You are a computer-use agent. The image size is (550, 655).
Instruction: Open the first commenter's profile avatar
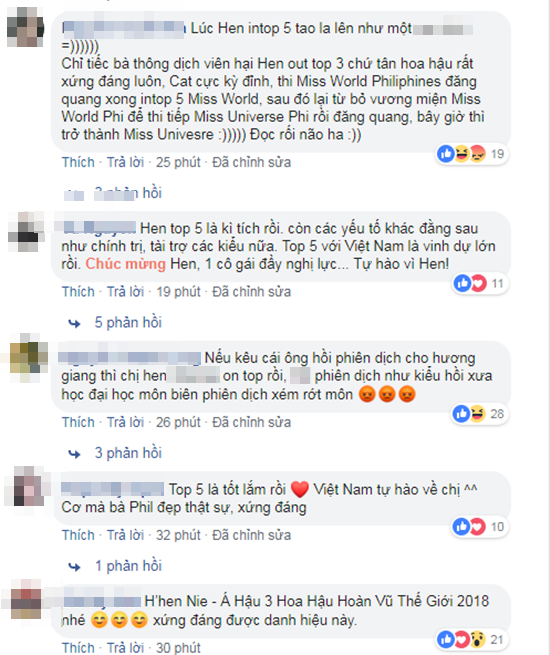click(x=25, y=27)
